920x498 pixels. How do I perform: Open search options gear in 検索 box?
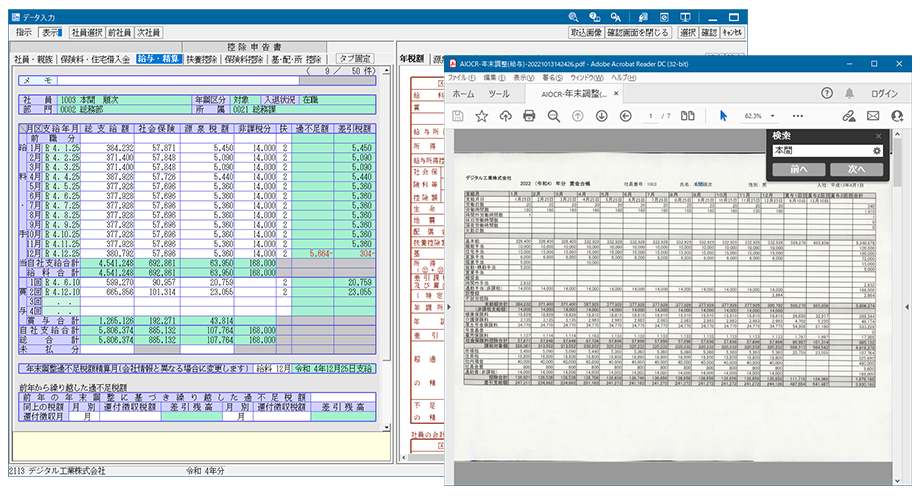pos(877,151)
